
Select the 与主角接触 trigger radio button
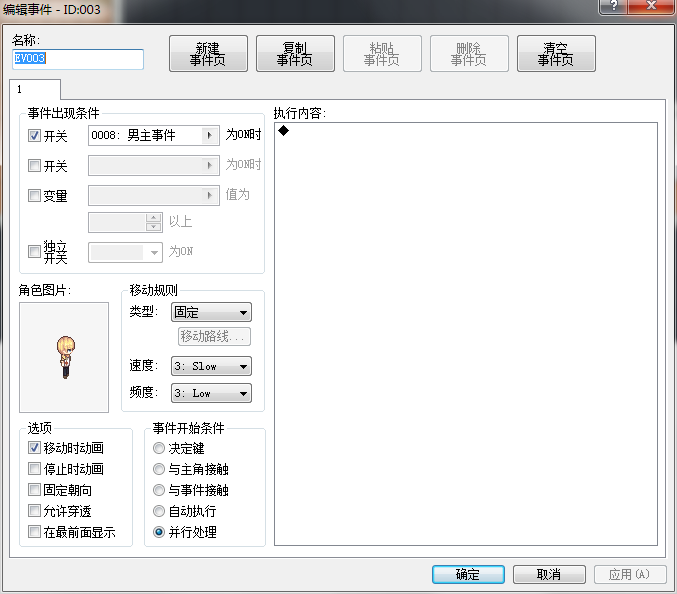pos(159,469)
